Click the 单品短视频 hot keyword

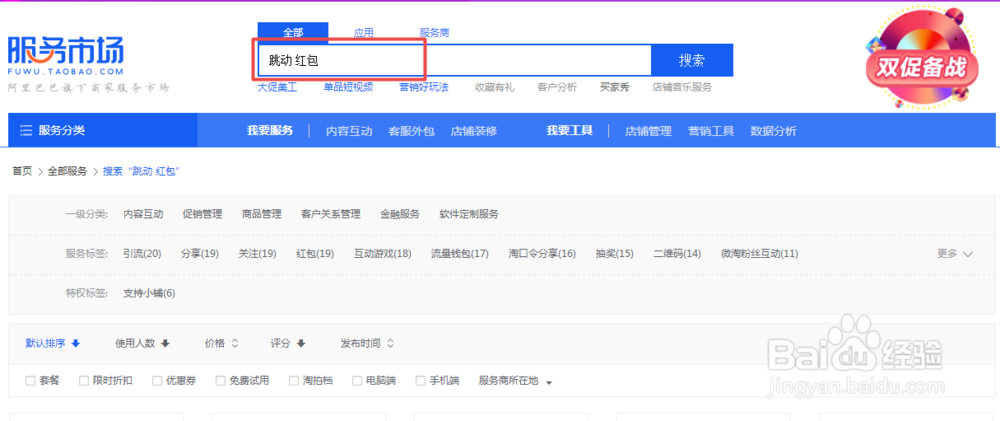[x=348, y=87]
